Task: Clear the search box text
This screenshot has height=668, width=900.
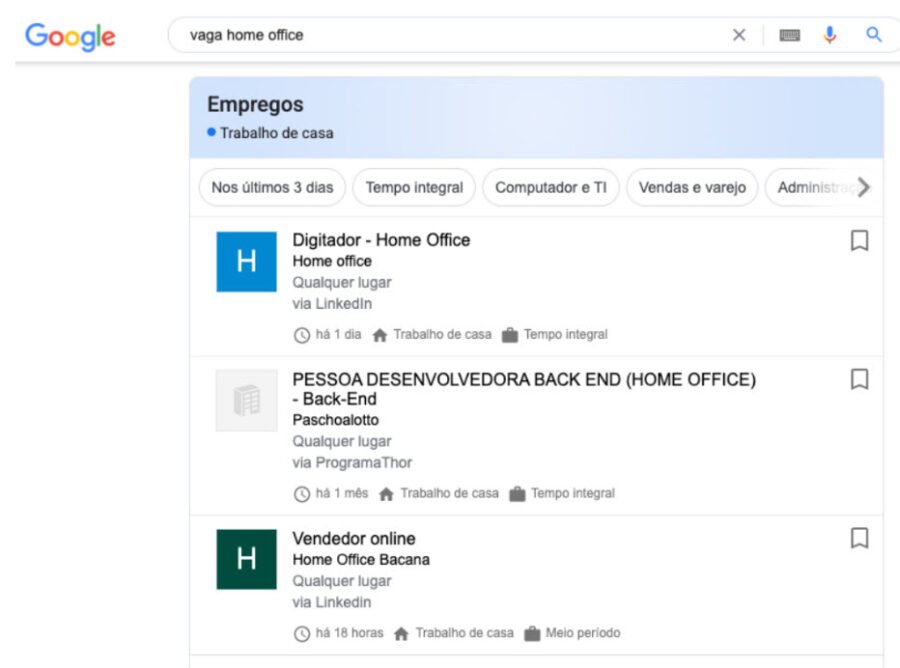Action: [739, 35]
